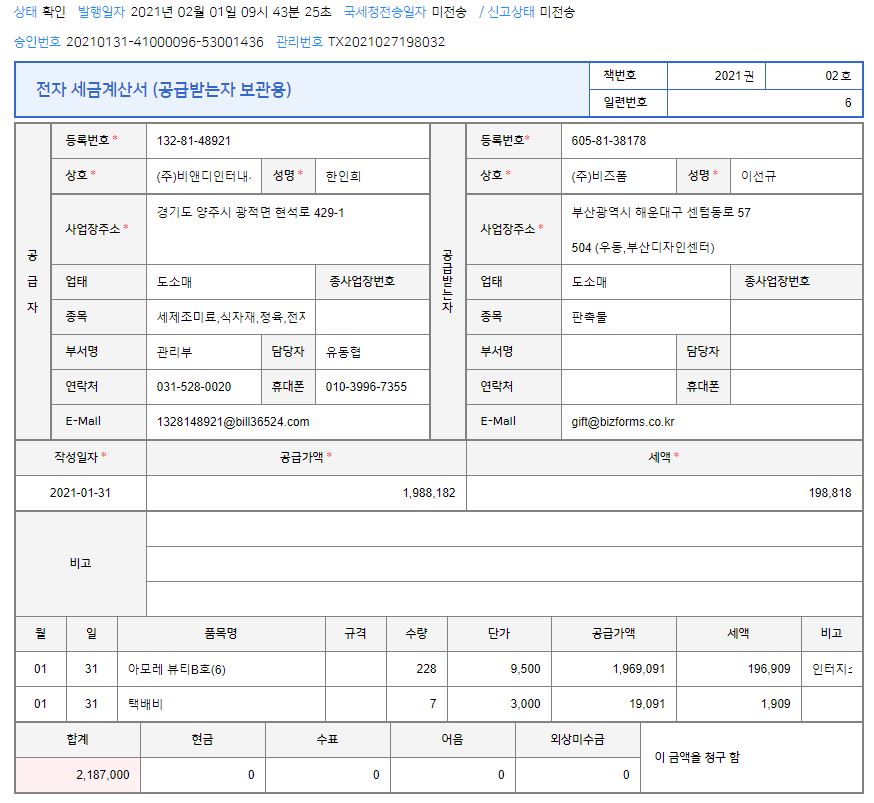Select the 담당자 field containing 유동협
Viewport: 874px width, 803px height.
click(x=372, y=352)
